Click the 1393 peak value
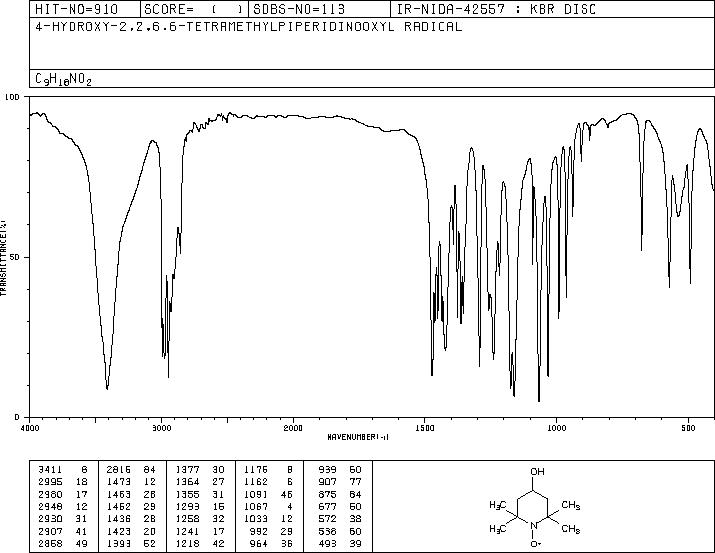The height and width of the screenshot is (553, 715). 119,543
